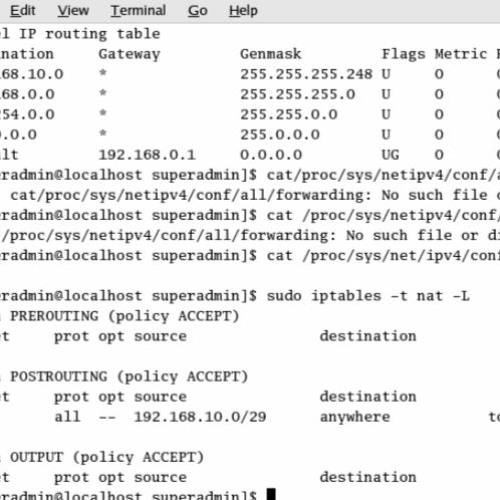Click the sudo iptables -t nat -L command
Screen dimensions: 500x500
click(x=368, y=296)
